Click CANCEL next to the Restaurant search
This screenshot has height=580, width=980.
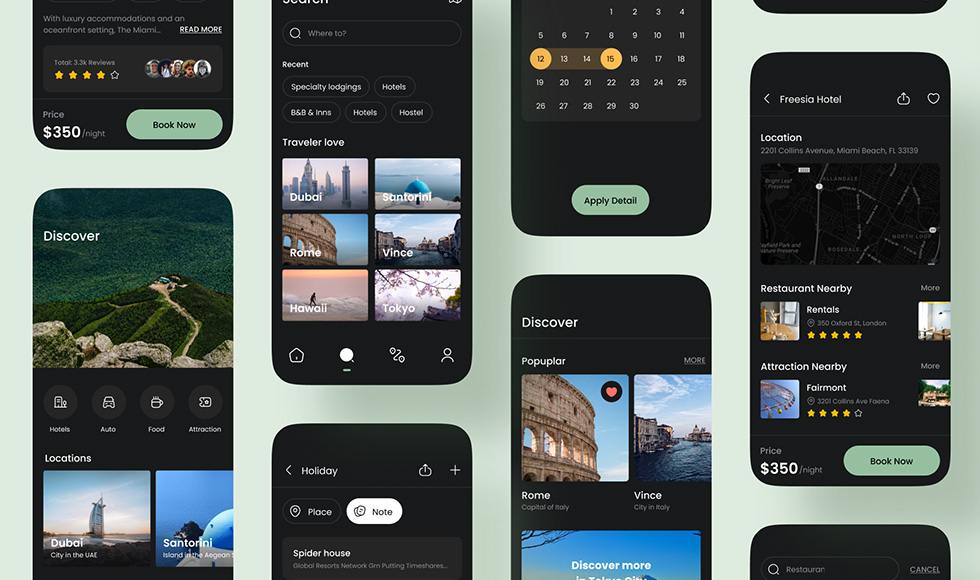924,569
